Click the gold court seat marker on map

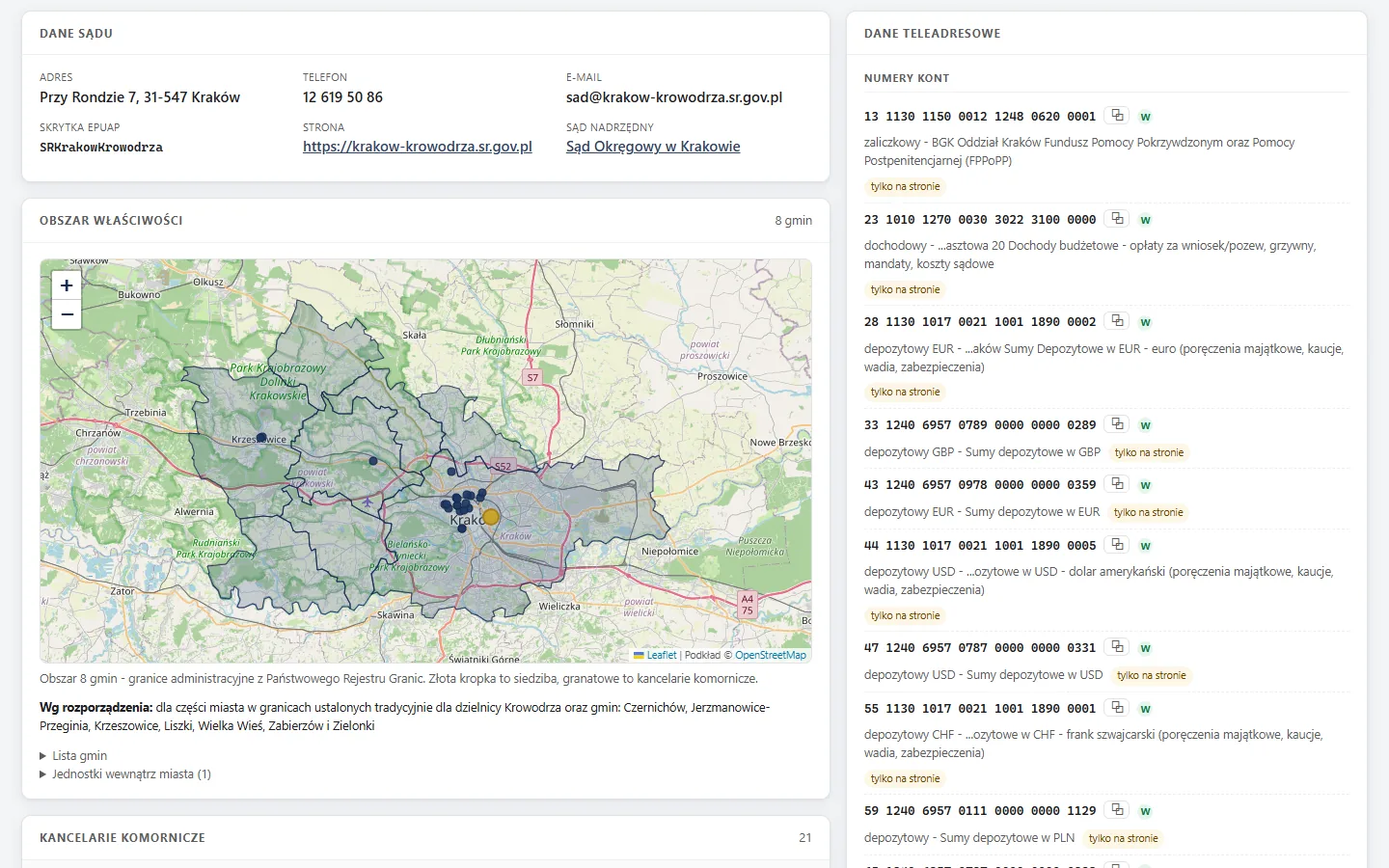(x=491, y=517)
